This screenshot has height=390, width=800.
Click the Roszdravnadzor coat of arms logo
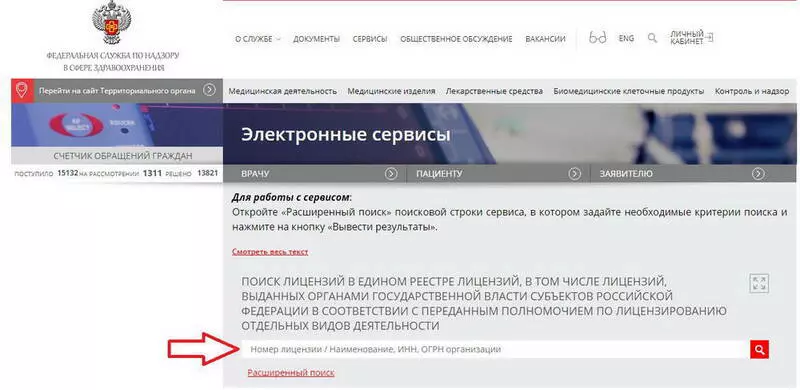111,23
